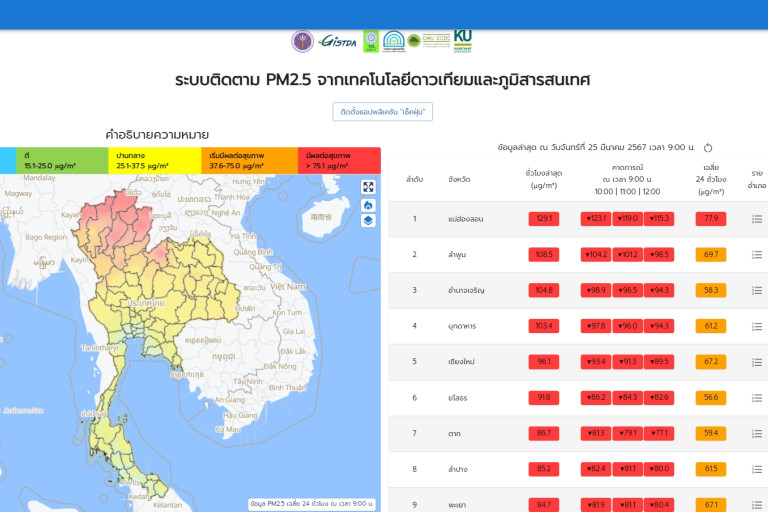Click the fire hotspot icon on map
The height and width of the screenshot is (512, 768).
click(x=368, y=204)
